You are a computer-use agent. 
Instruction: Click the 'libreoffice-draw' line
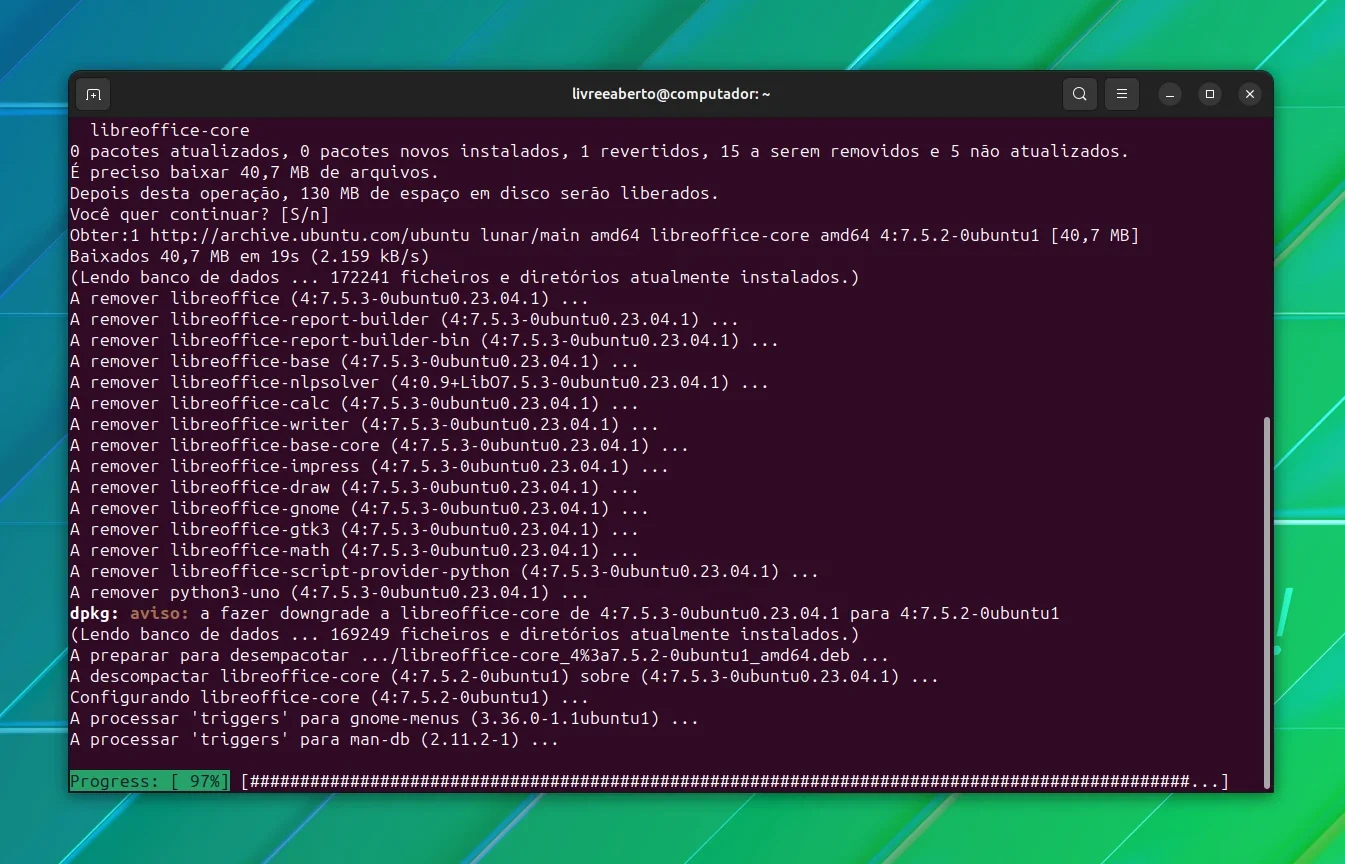coord(355,487)
